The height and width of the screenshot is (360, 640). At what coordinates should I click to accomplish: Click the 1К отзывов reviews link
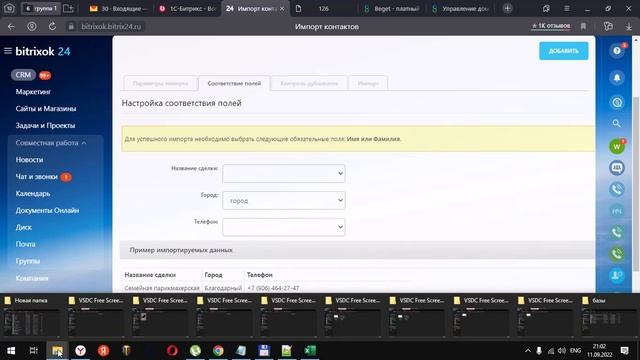tap(551, 26)
